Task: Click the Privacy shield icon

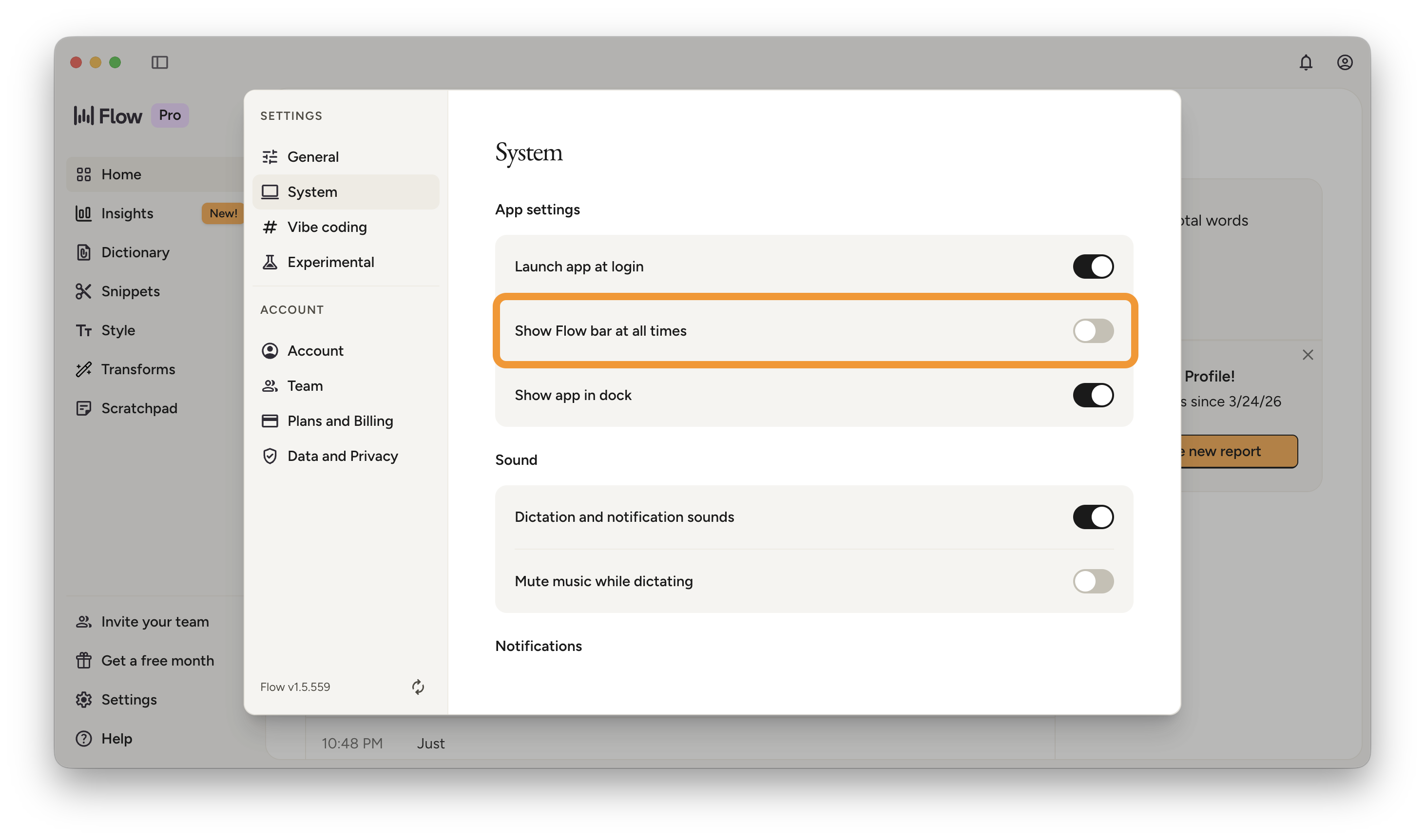Action: tap(270, 456)
